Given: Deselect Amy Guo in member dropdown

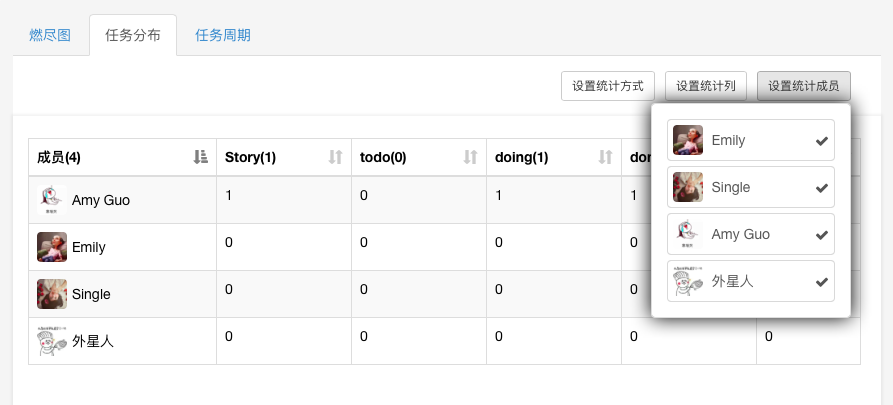Looking at the screenshot, I should 821,235.
